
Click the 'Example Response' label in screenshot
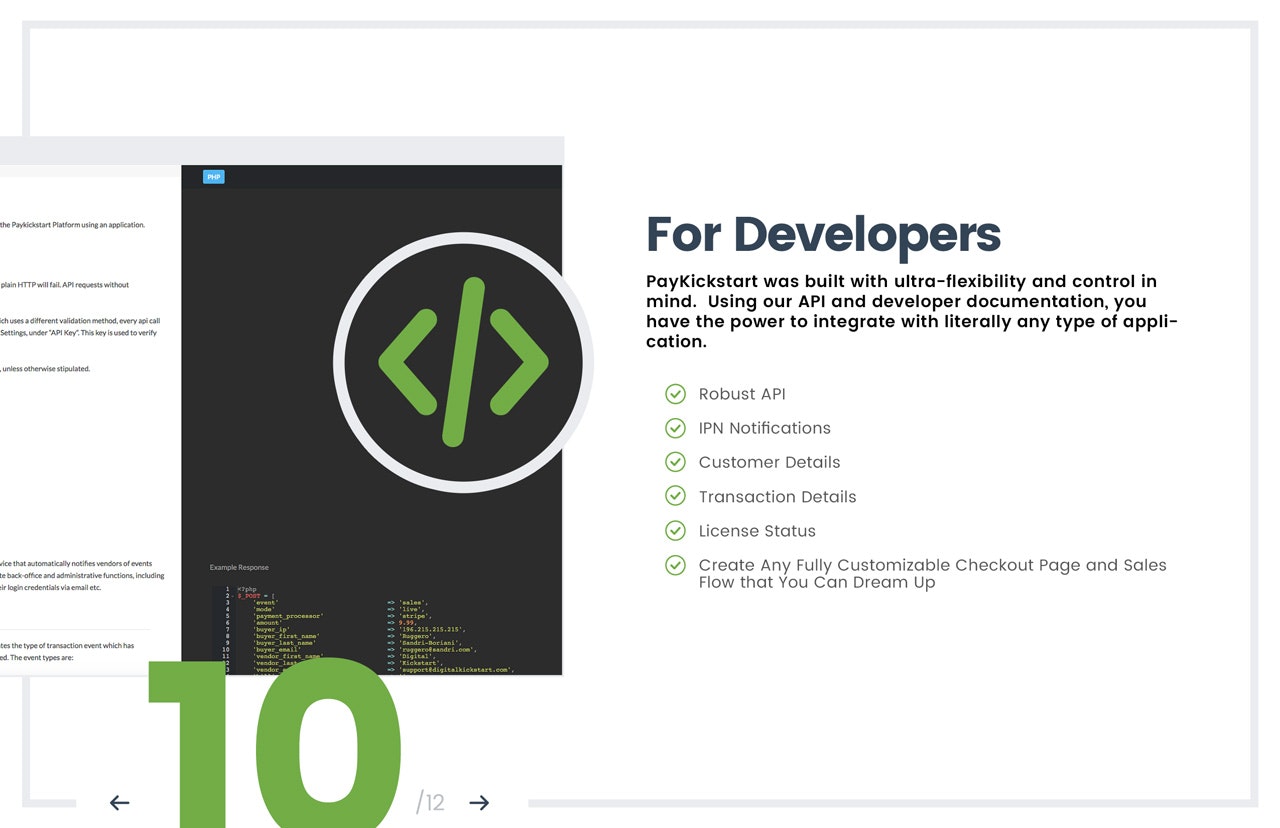239,567
